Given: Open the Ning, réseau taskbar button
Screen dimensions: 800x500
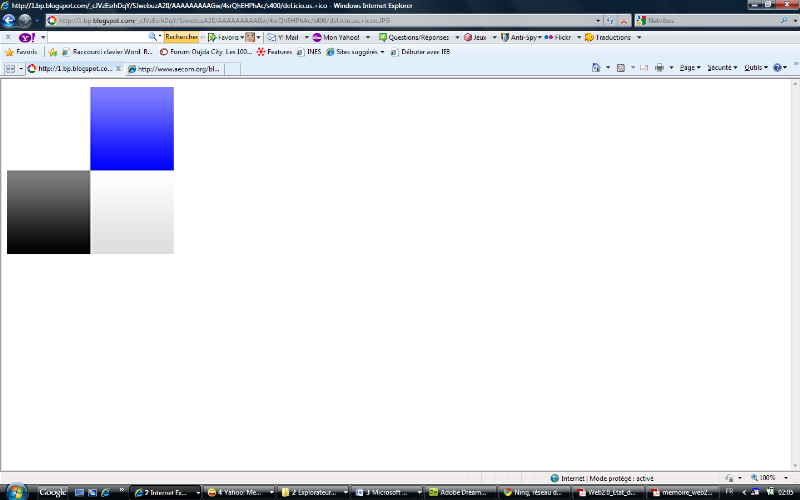Looking at the screenshot, I should (534, 492).
